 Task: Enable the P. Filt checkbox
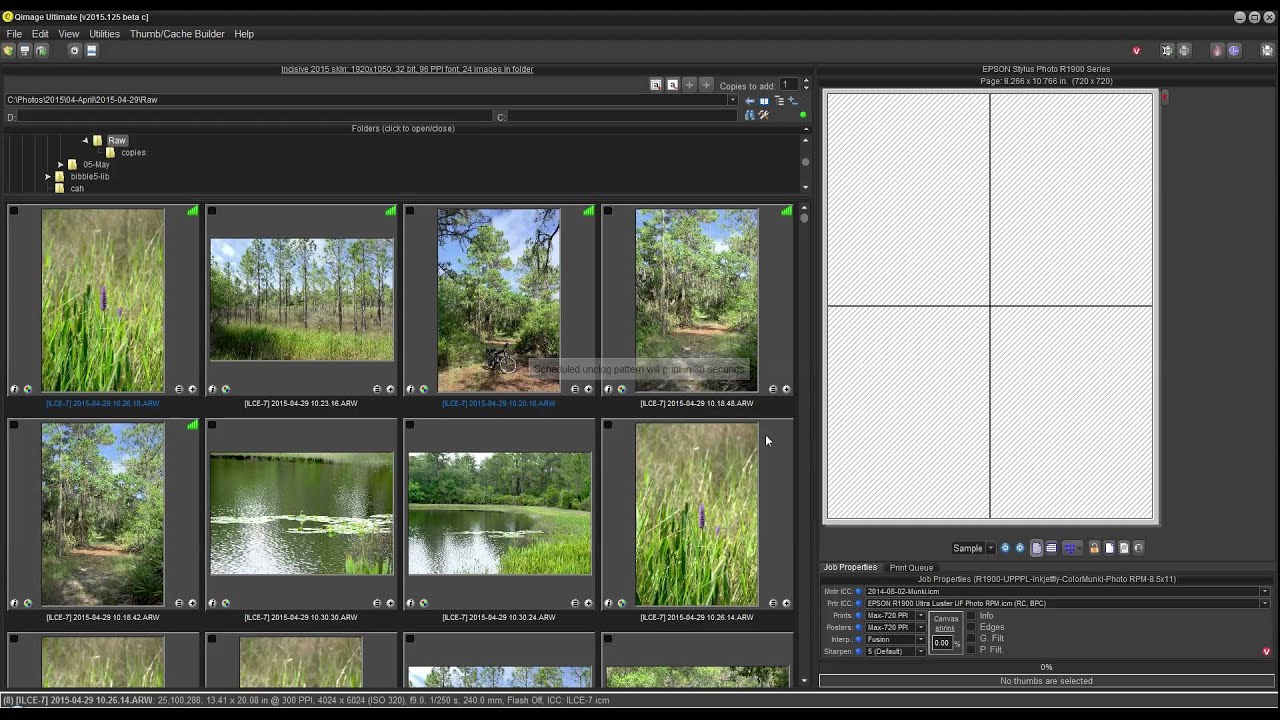point(971,650)
